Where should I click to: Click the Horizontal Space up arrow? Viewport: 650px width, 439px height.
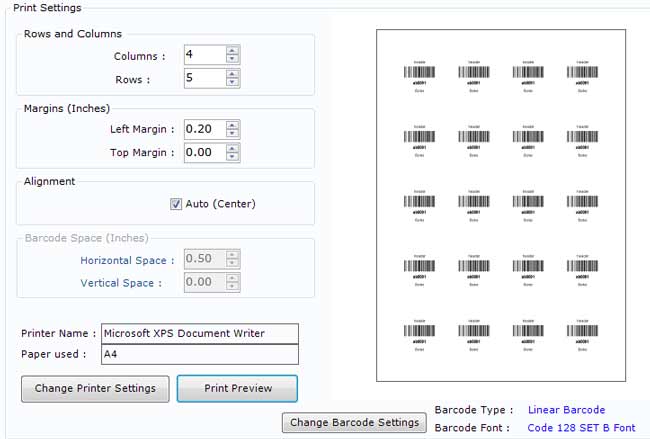232,255
